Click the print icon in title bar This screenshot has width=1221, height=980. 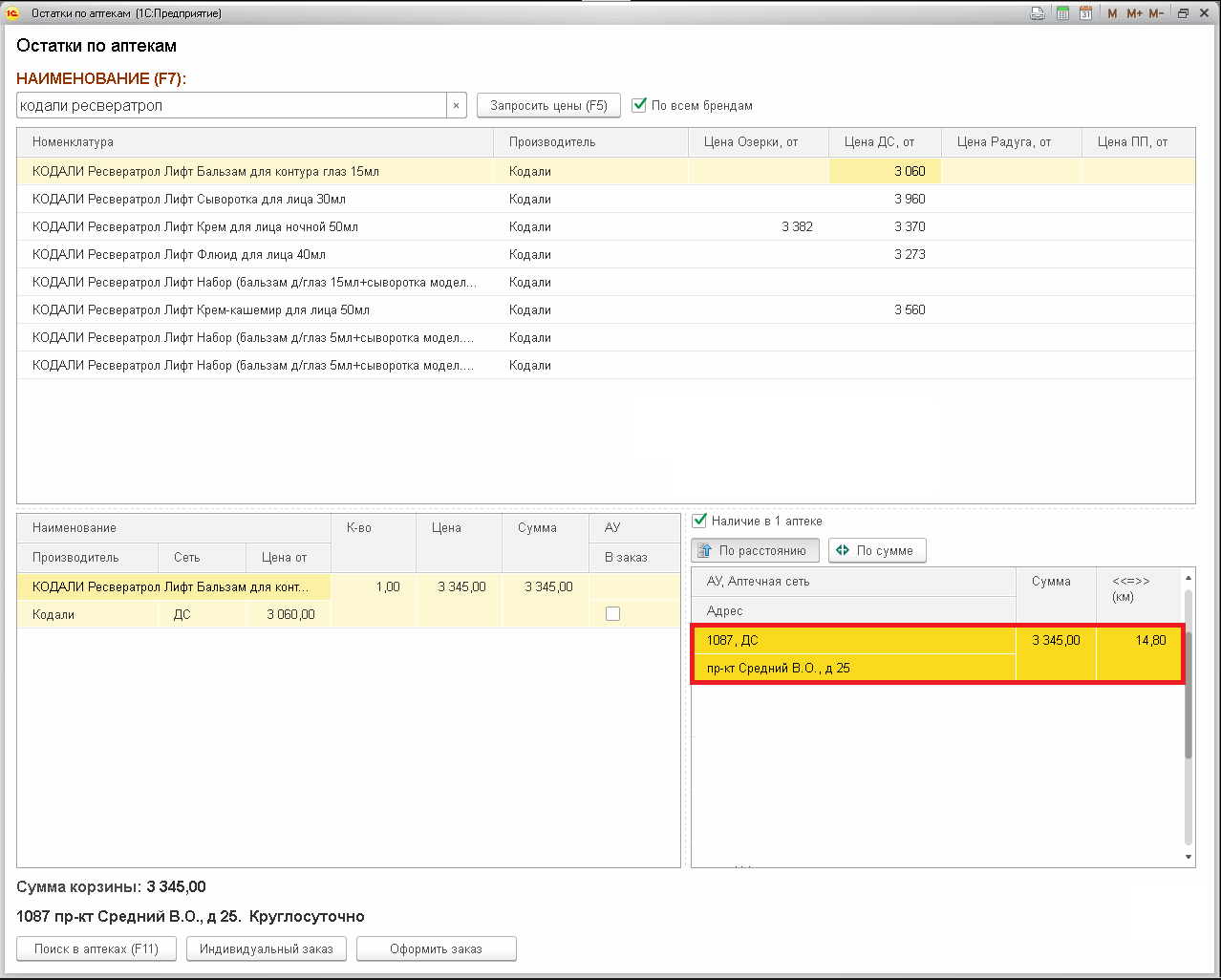tap(1038, 13)
